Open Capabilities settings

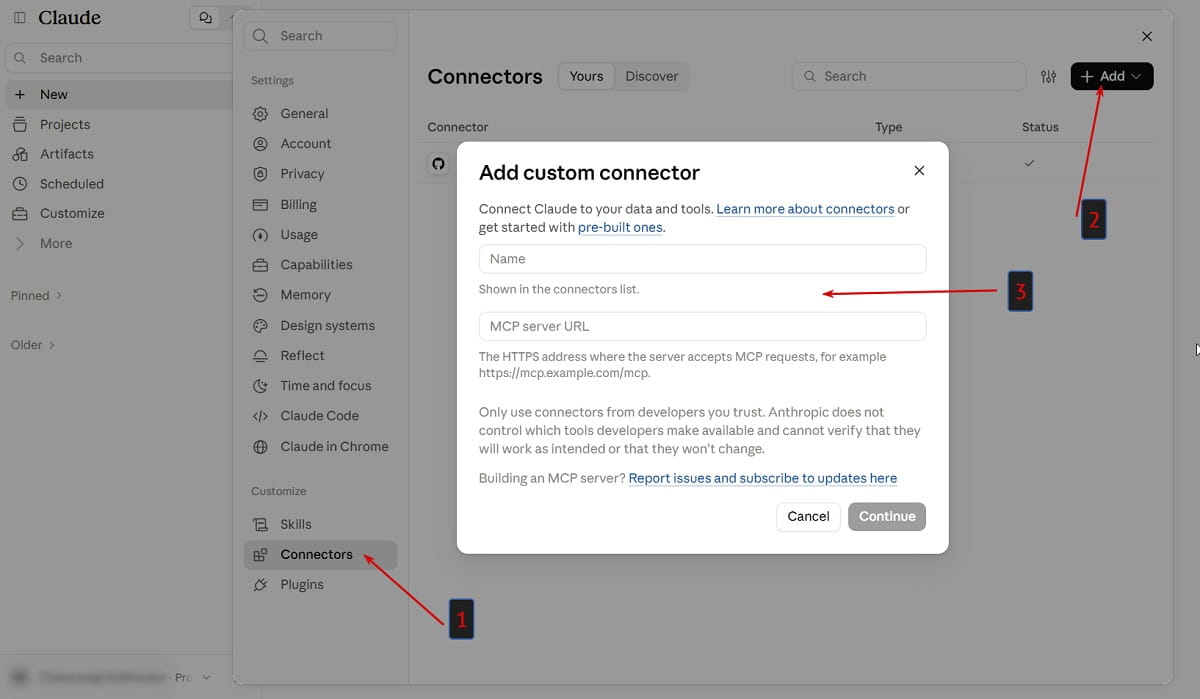(320, 265)
